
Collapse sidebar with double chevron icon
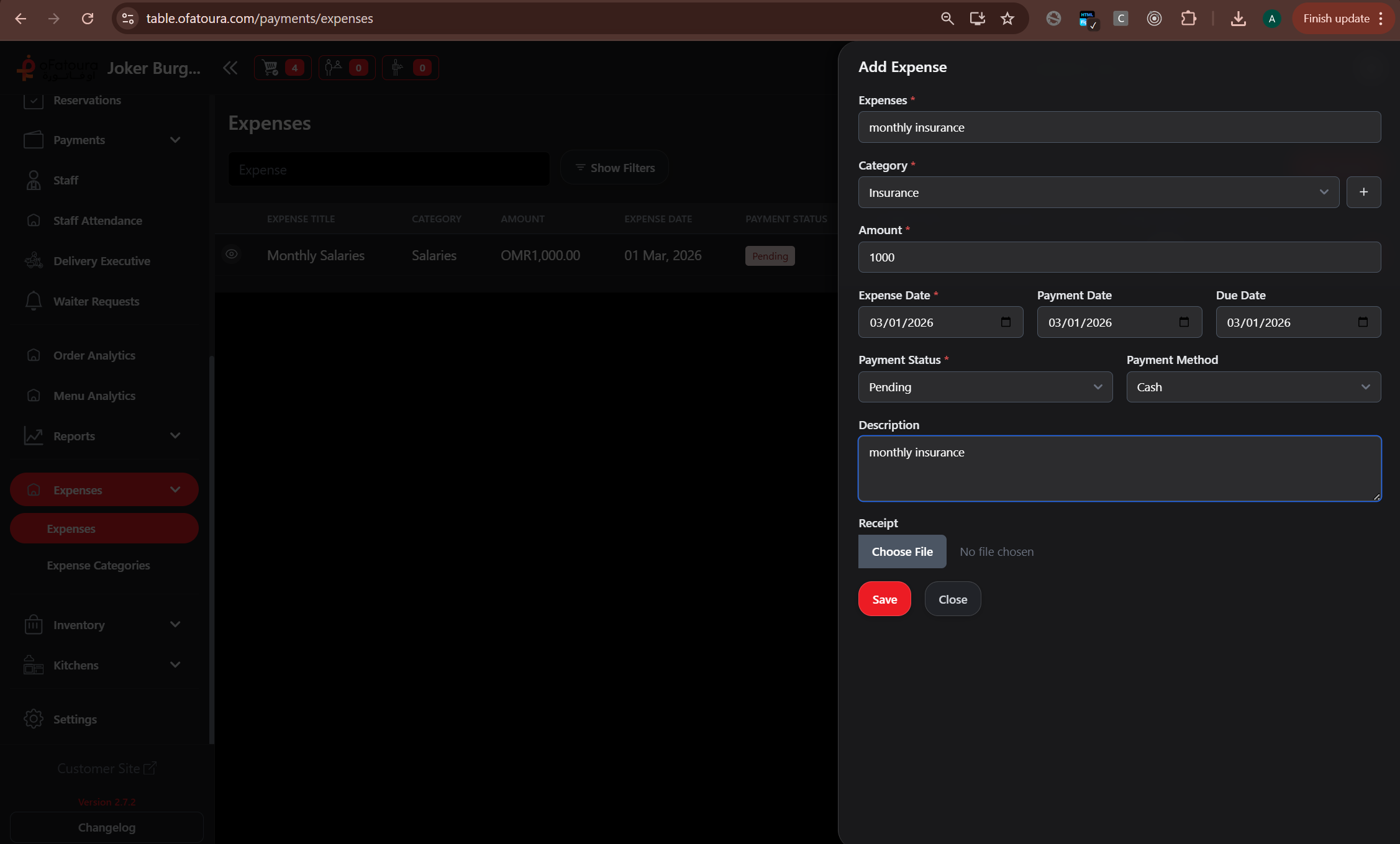(230, 68)
